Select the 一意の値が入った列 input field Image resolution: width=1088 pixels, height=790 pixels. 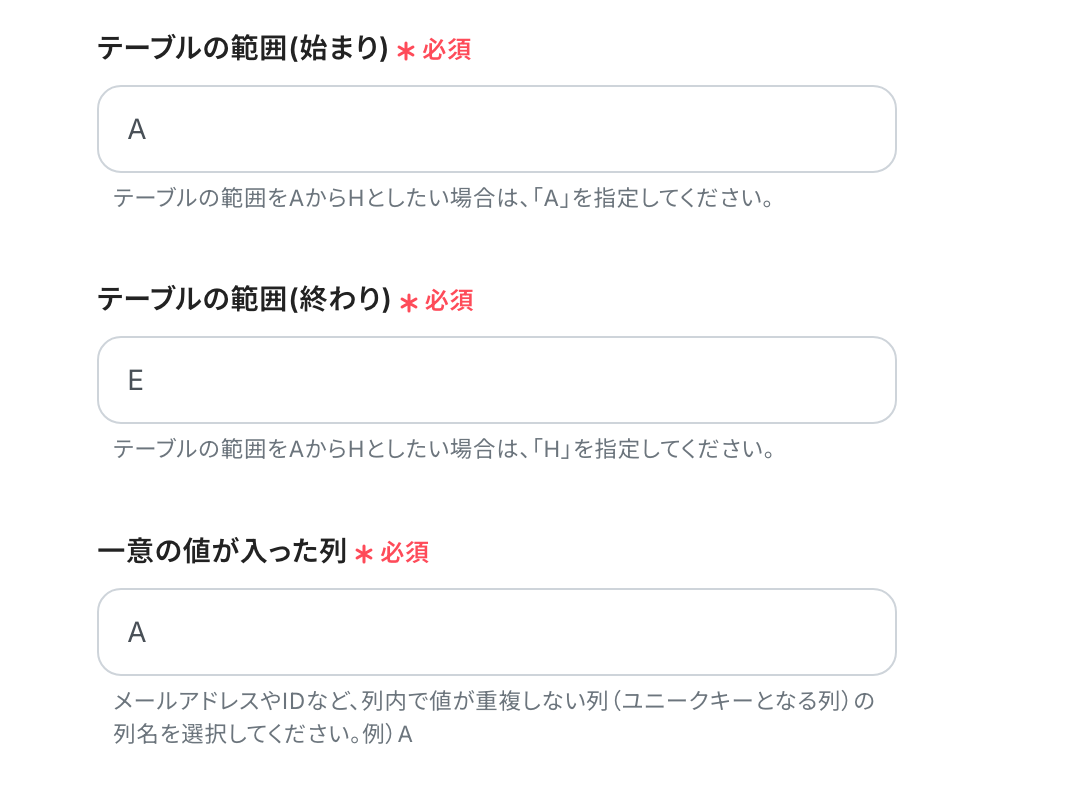pyautogui.click(x=496, y=632)
